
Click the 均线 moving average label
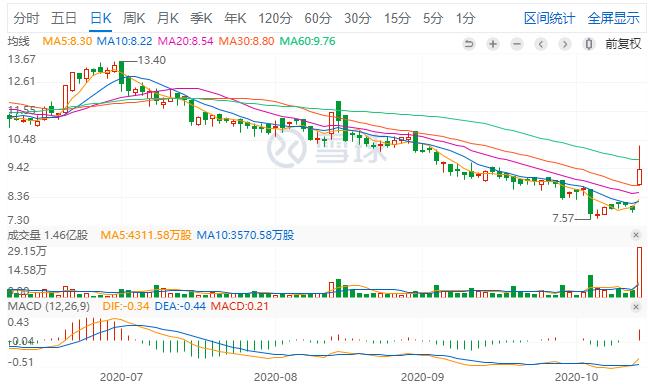[x=19, y=41]
